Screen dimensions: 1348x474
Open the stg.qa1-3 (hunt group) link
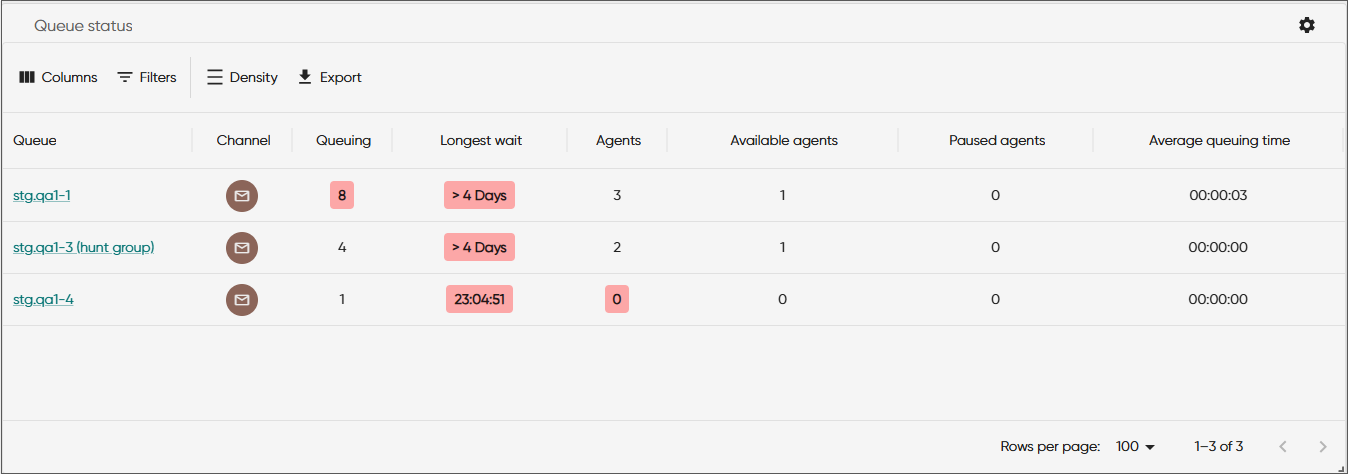(84, 247)
